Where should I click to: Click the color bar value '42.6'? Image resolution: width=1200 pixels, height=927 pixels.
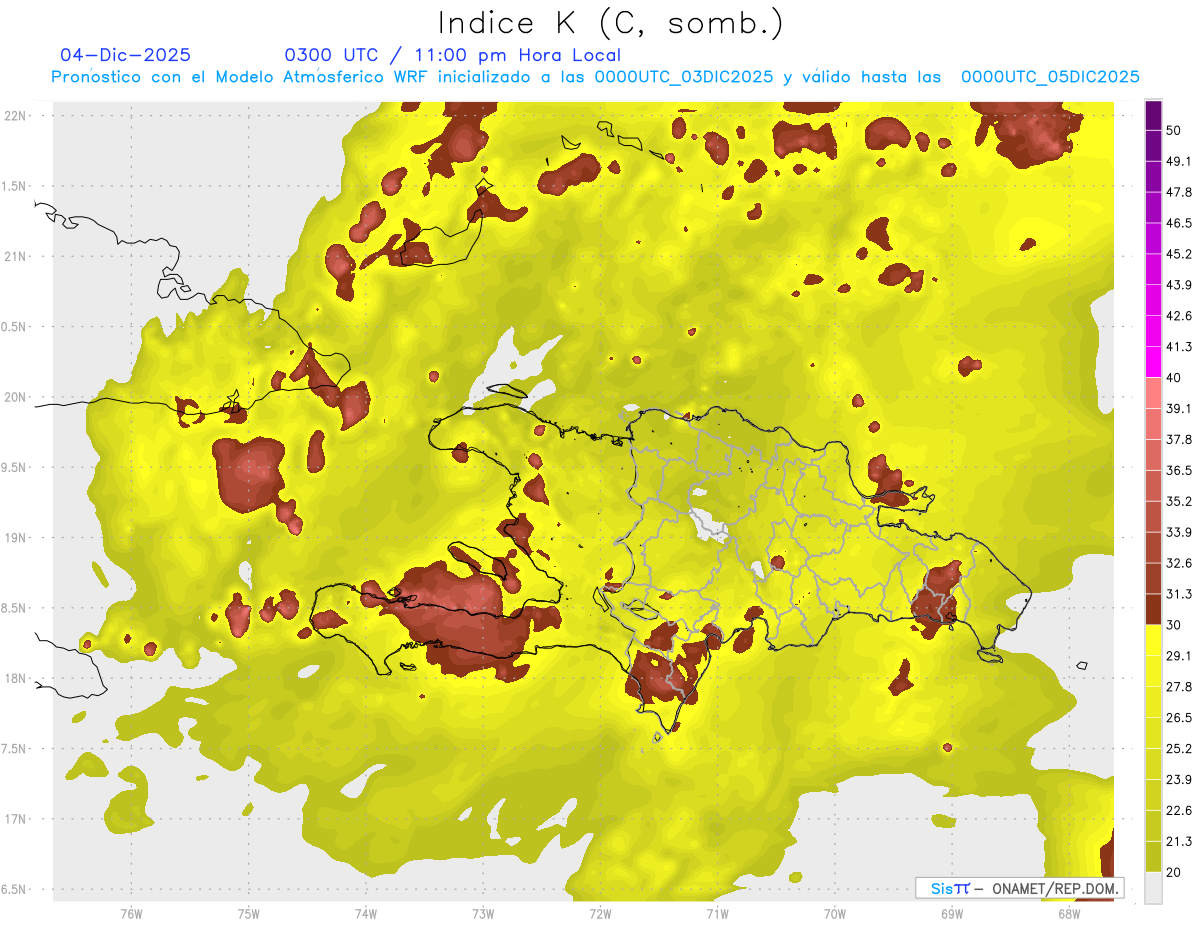pyautogui.click(x=1178, y=316)
